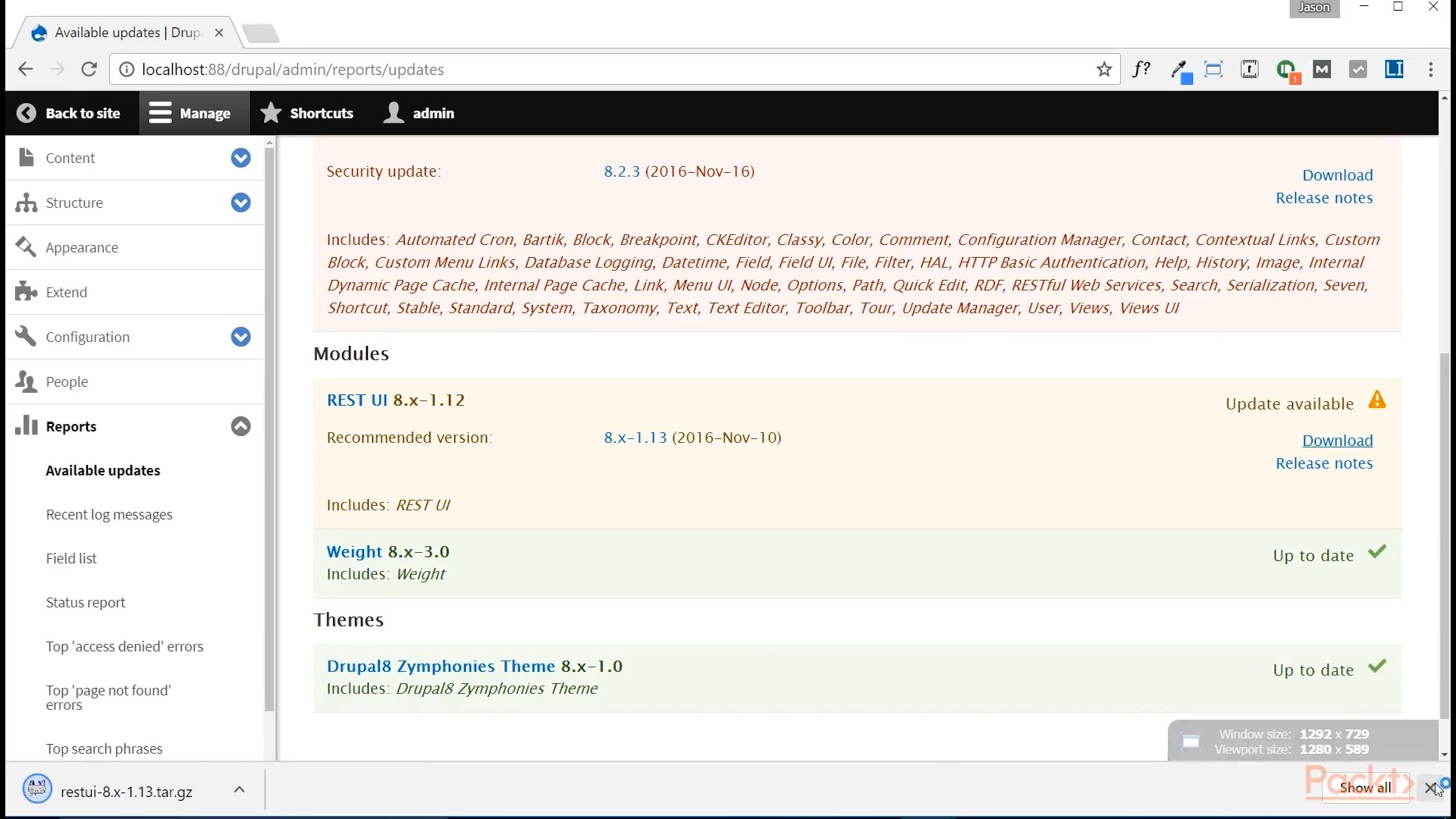This screenshot has height=819, width=1456.
Task: Click the page vertical scrollbar
Action: (x=1444, y=531)
